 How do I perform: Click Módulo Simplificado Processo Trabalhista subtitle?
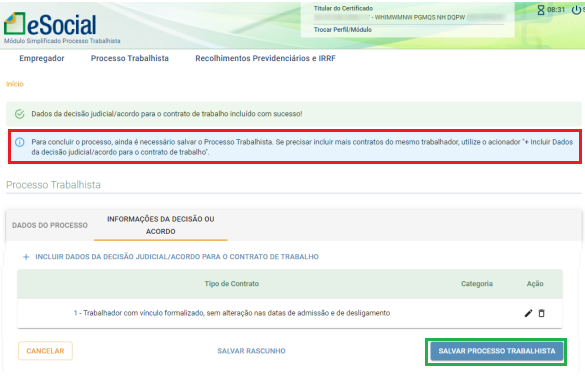coord(62,41)
